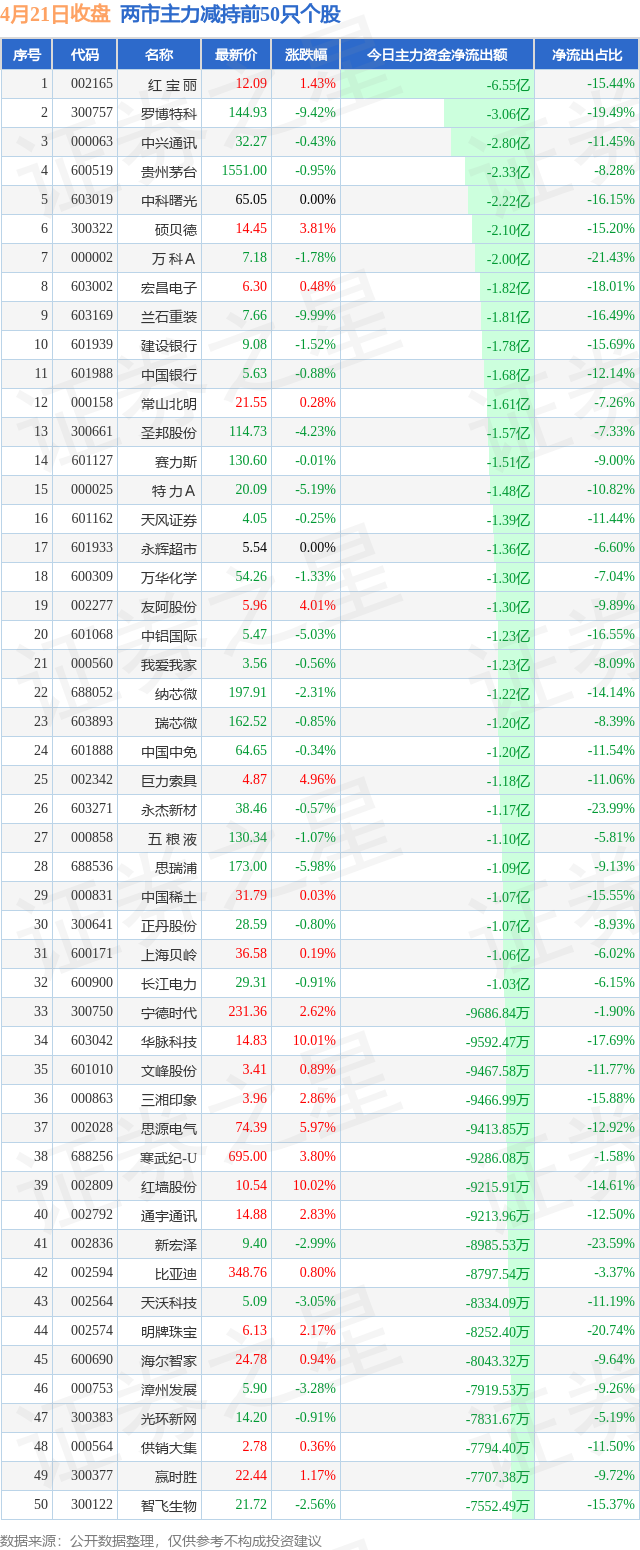The image size is (640, 1550).
Task: Select stock code 300757
Action: point(92,113)
